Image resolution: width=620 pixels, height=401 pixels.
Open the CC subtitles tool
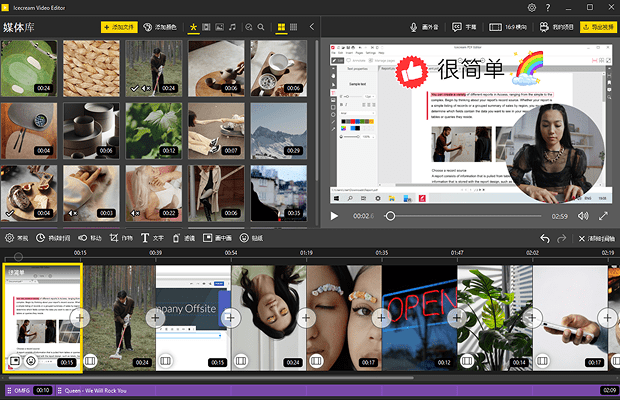coord(464,27)
